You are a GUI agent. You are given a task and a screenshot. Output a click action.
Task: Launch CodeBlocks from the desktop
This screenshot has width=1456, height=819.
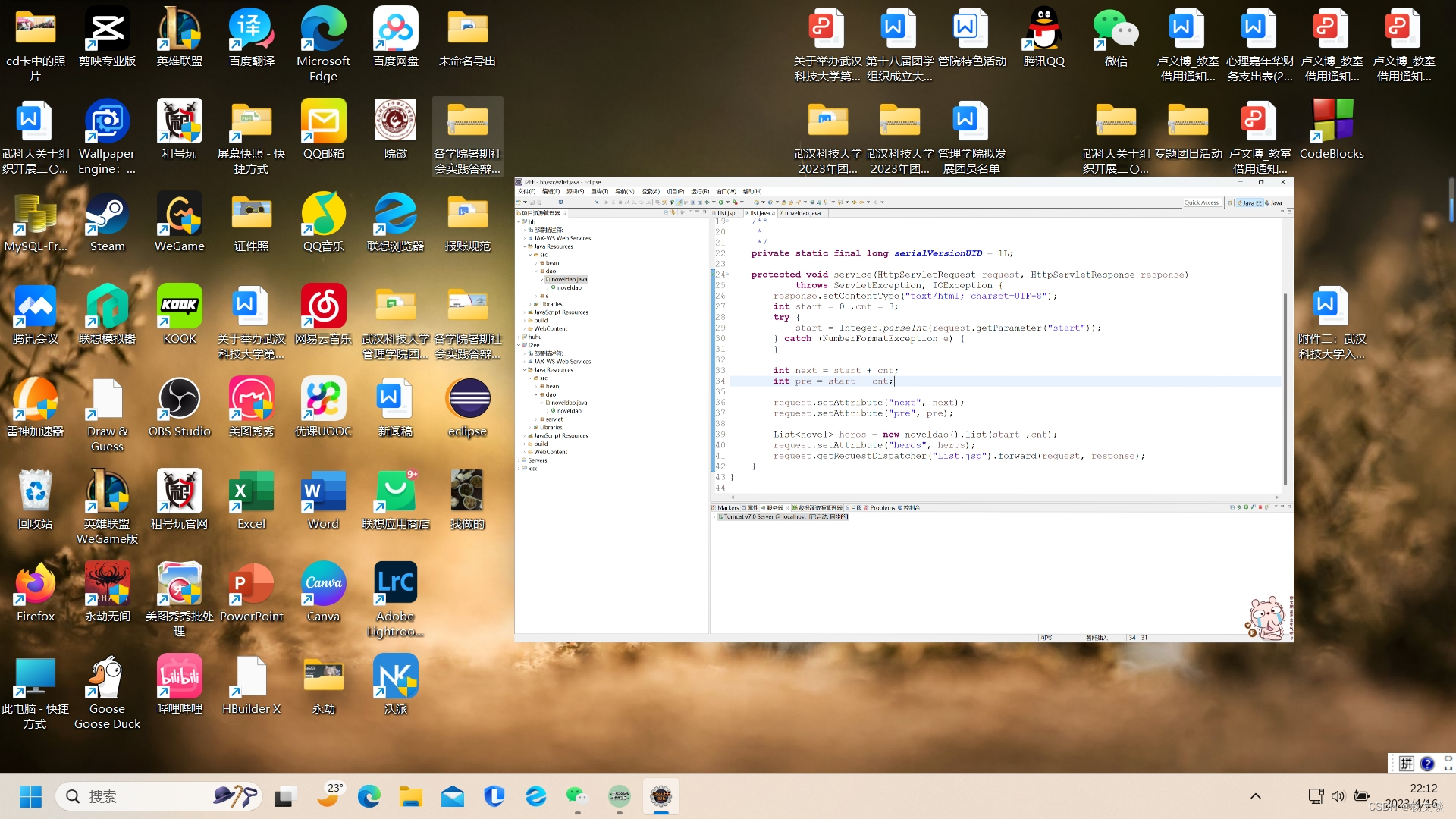[x=1332, y=129]
